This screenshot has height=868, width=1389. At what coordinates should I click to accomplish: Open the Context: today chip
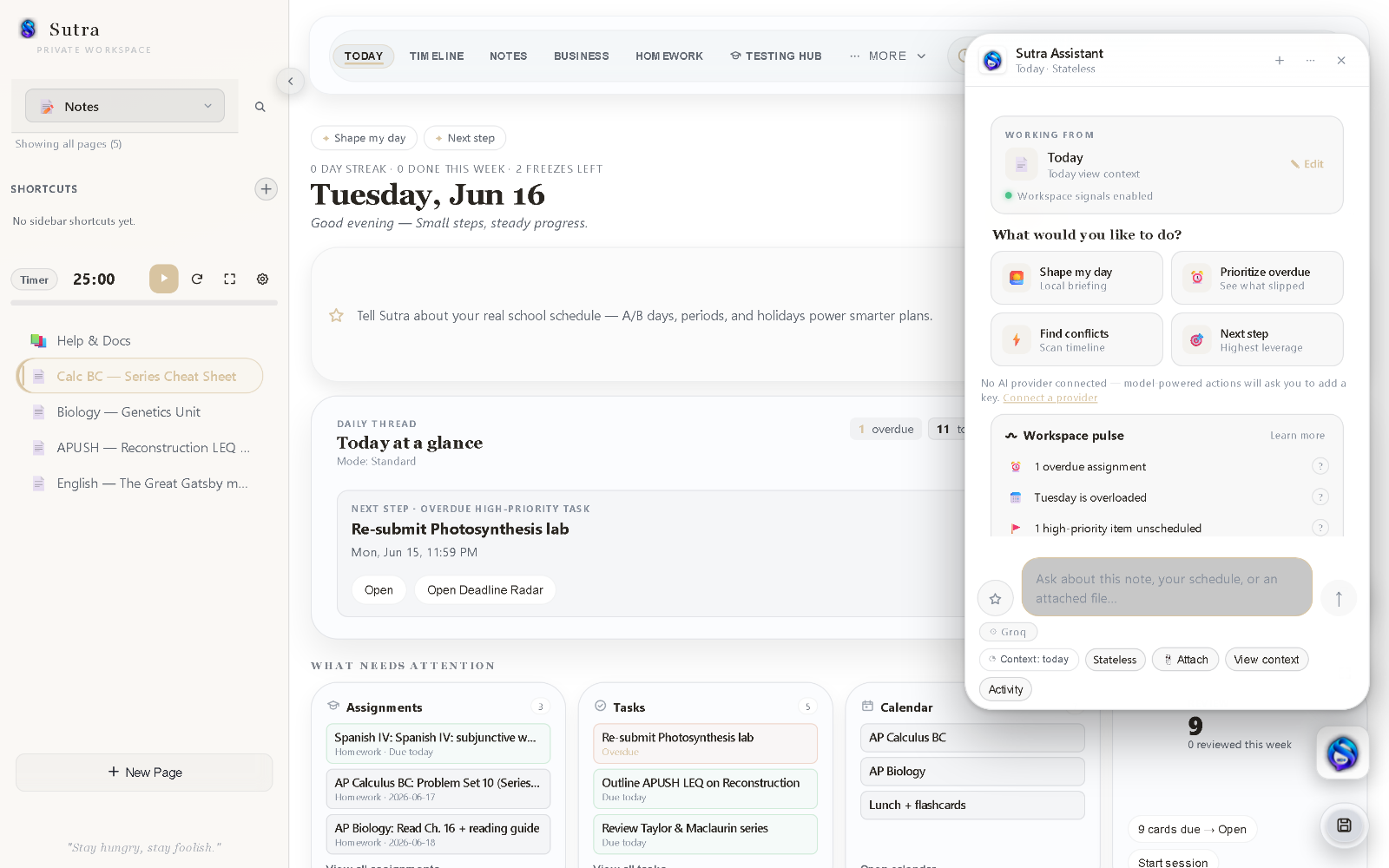pos(1029,660)
